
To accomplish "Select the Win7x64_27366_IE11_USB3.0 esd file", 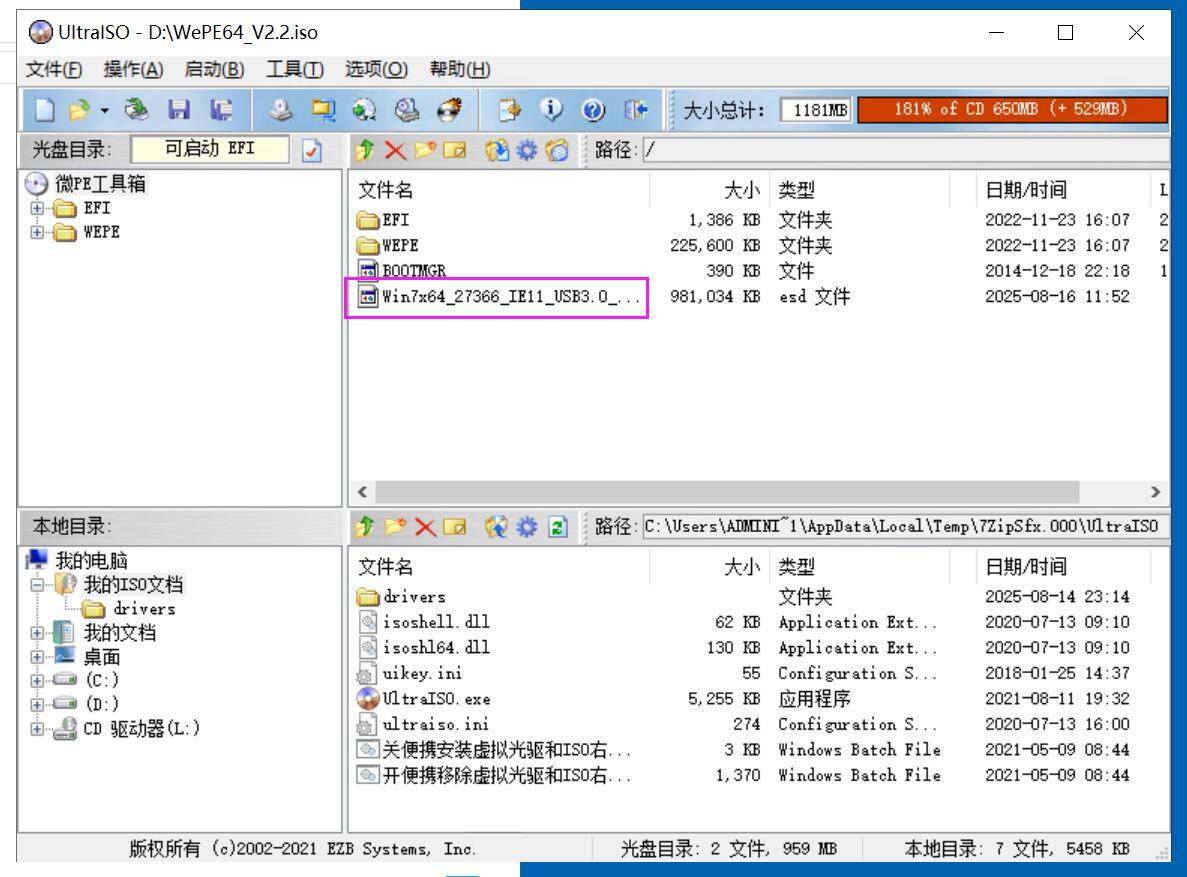I will click(498, 297).
